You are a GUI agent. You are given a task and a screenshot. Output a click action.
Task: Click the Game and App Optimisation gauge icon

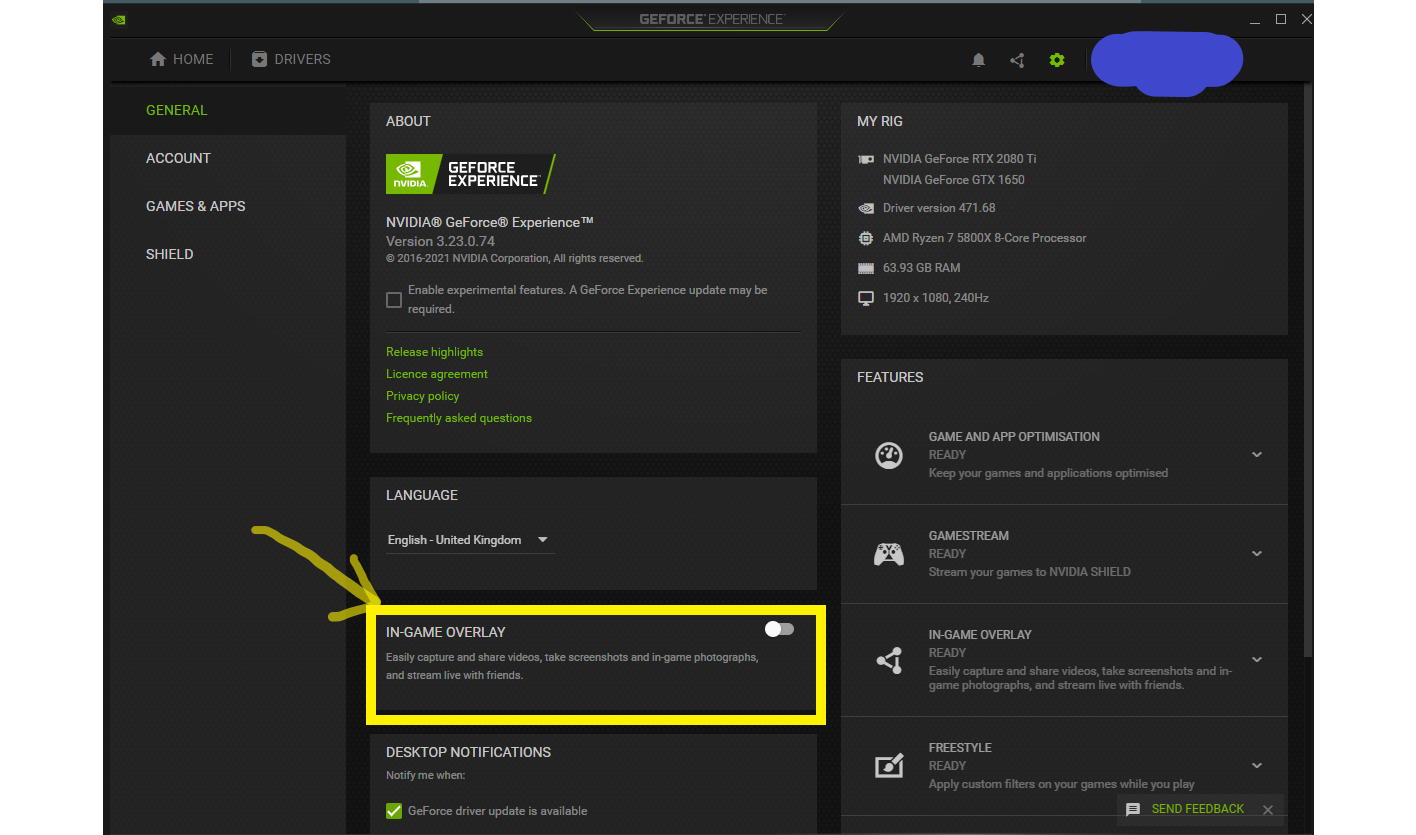pyautogui.click(x=888, y=455)
